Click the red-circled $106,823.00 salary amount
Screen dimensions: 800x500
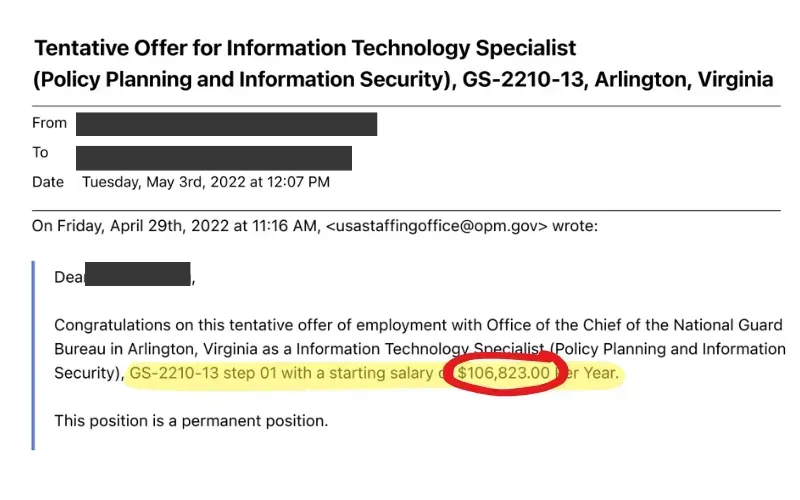pyautogui.click(x=504, y=374)
